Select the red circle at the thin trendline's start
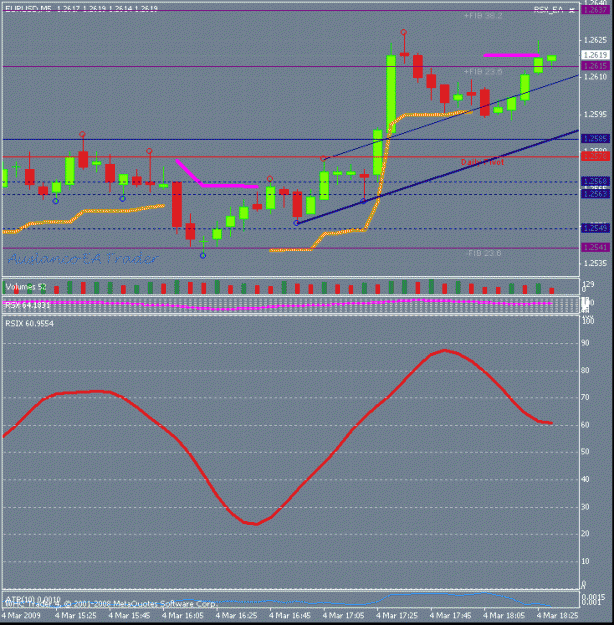The height and width of the screenshot is (625, 614). tap(323, 159)
